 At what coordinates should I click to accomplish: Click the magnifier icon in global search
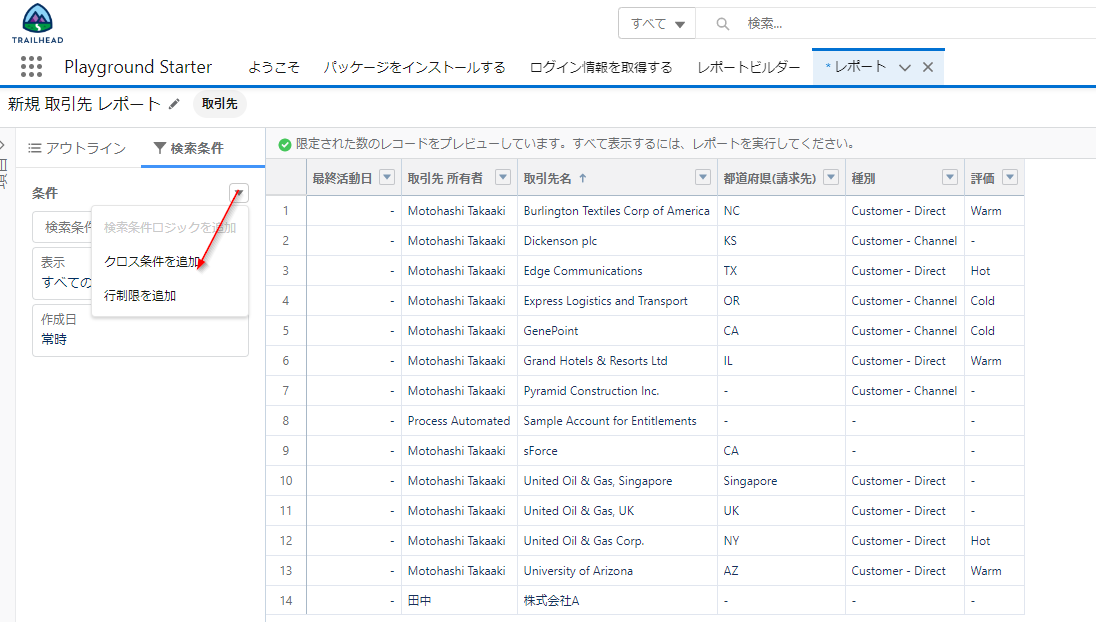click(x=723, y=22)
